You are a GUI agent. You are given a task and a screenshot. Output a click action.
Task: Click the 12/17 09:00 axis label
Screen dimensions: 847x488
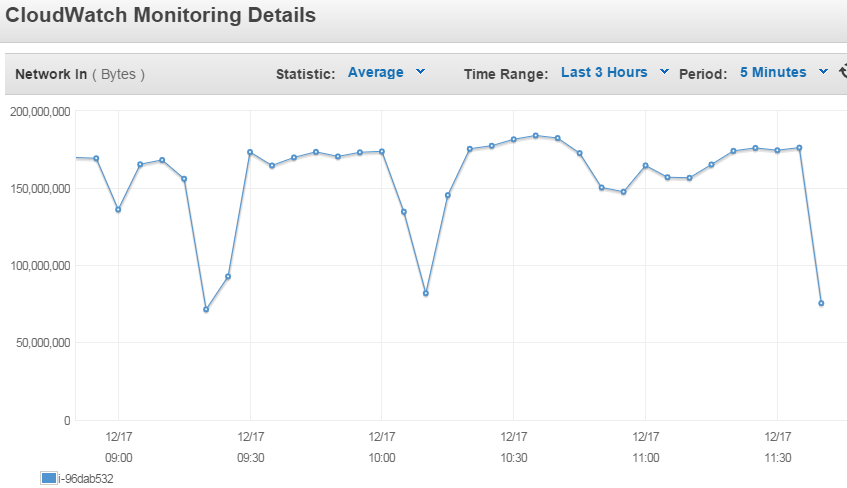click(x=119, y=447)
